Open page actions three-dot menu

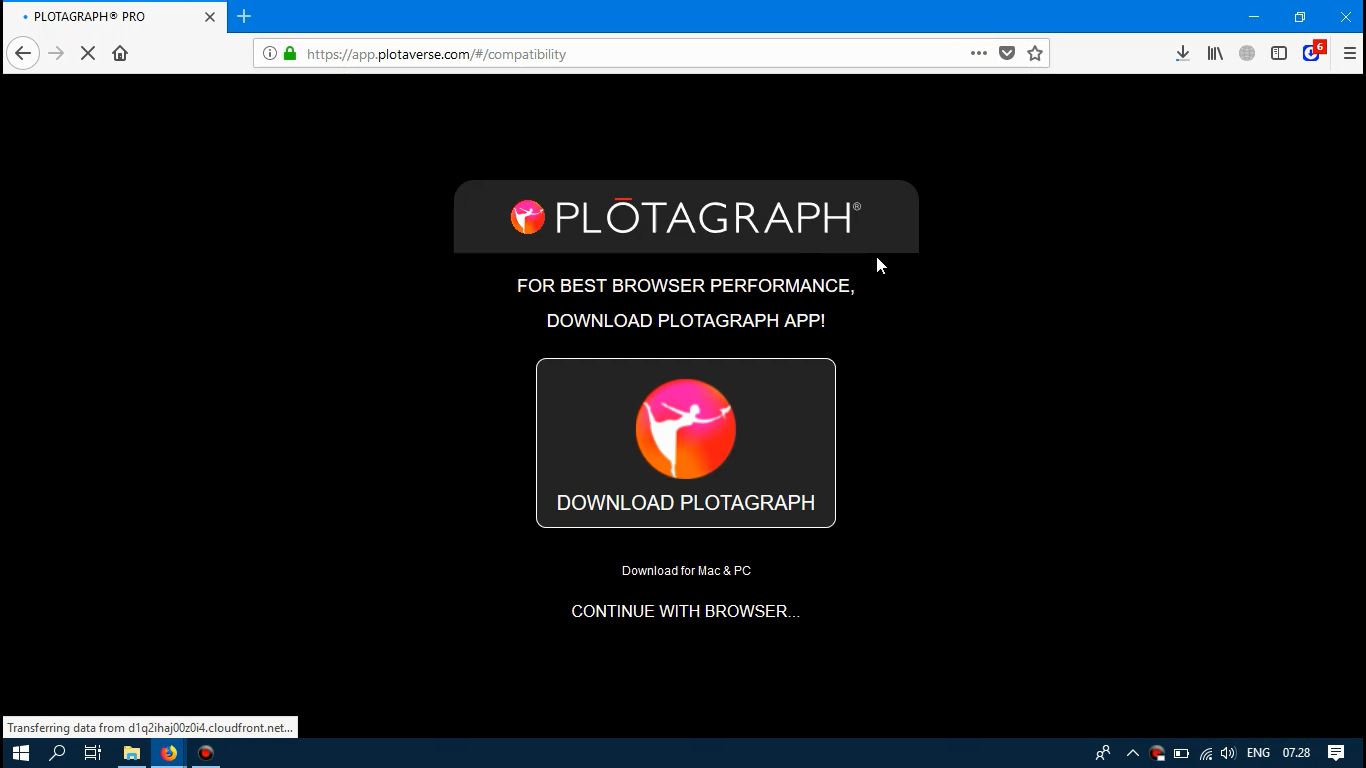(x=979, y=54)
